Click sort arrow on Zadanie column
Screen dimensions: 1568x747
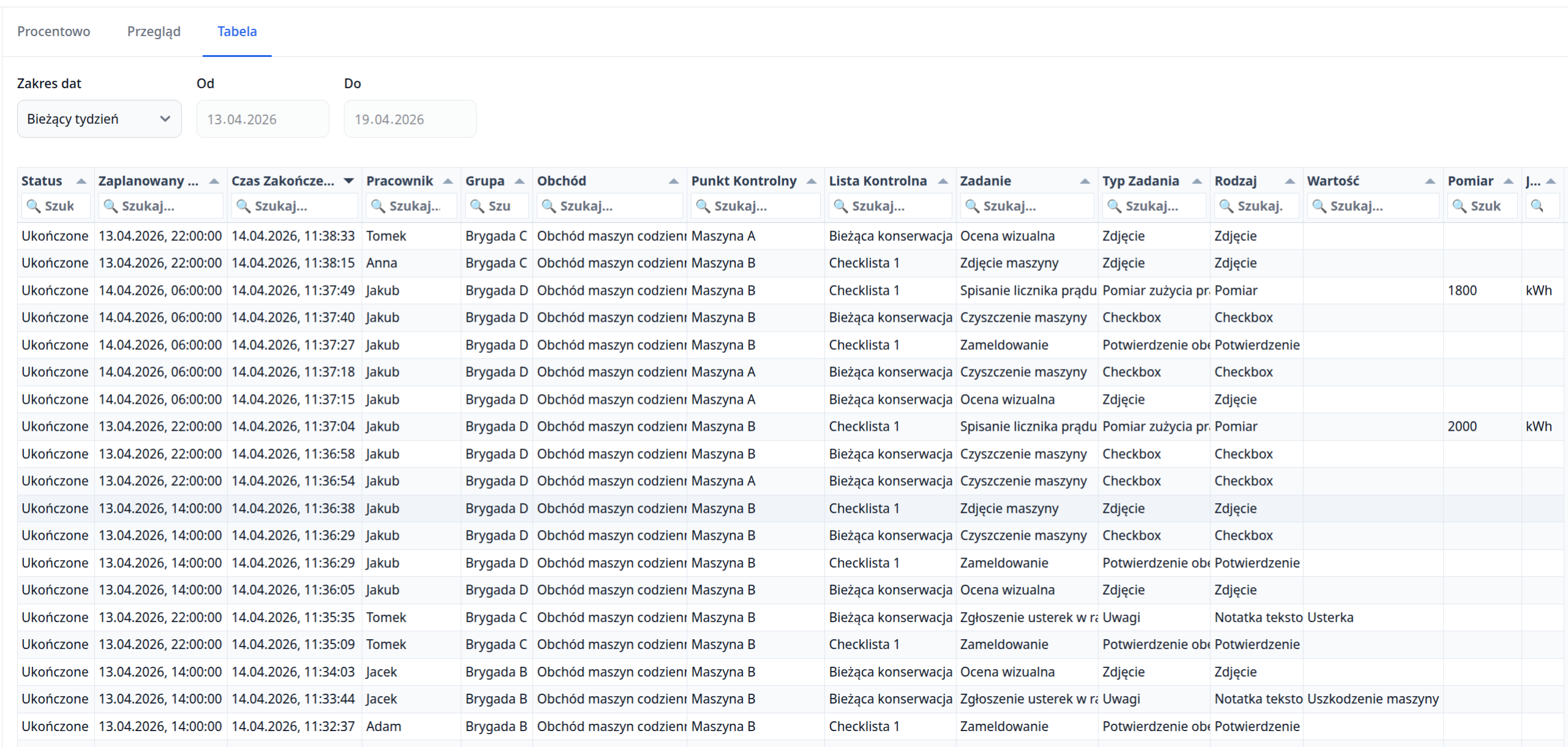click(x=1085, y=181)
